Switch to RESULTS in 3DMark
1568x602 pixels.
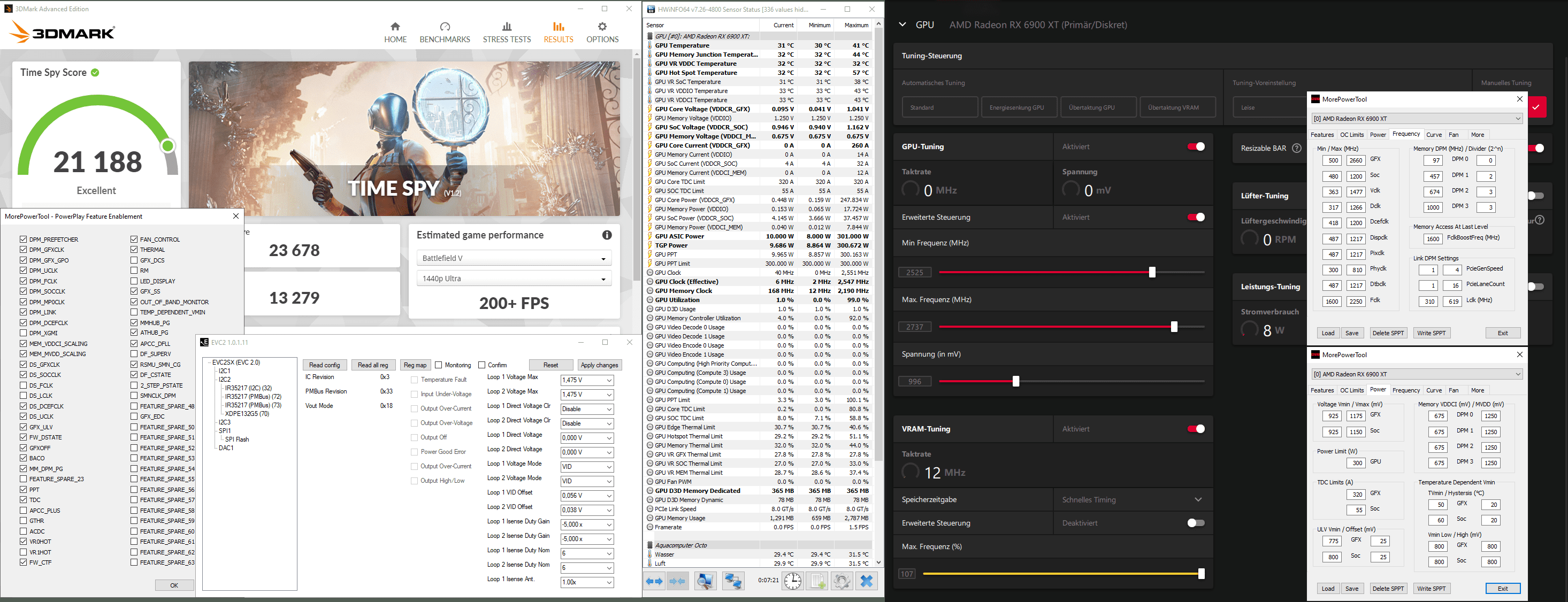(x=558, y=33)
